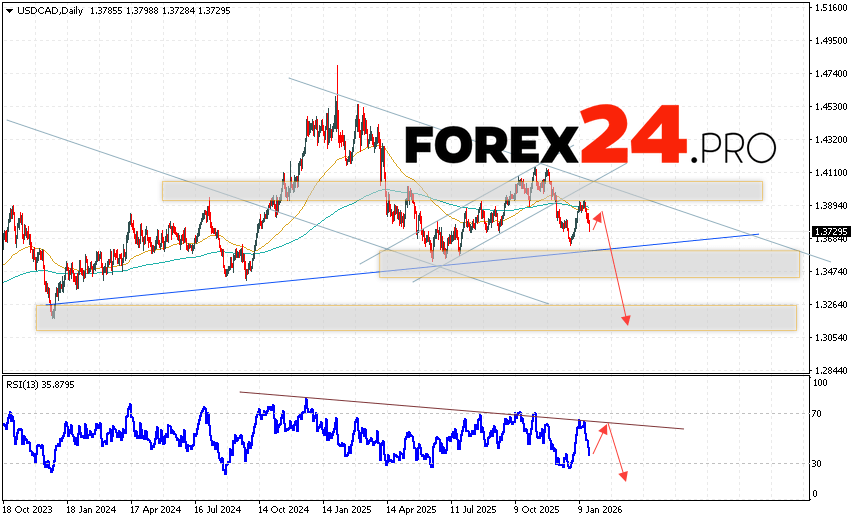Select the RSI(13) 35.8795 indicator label
This screenshot has height=521, width=855.
(40, 385)
